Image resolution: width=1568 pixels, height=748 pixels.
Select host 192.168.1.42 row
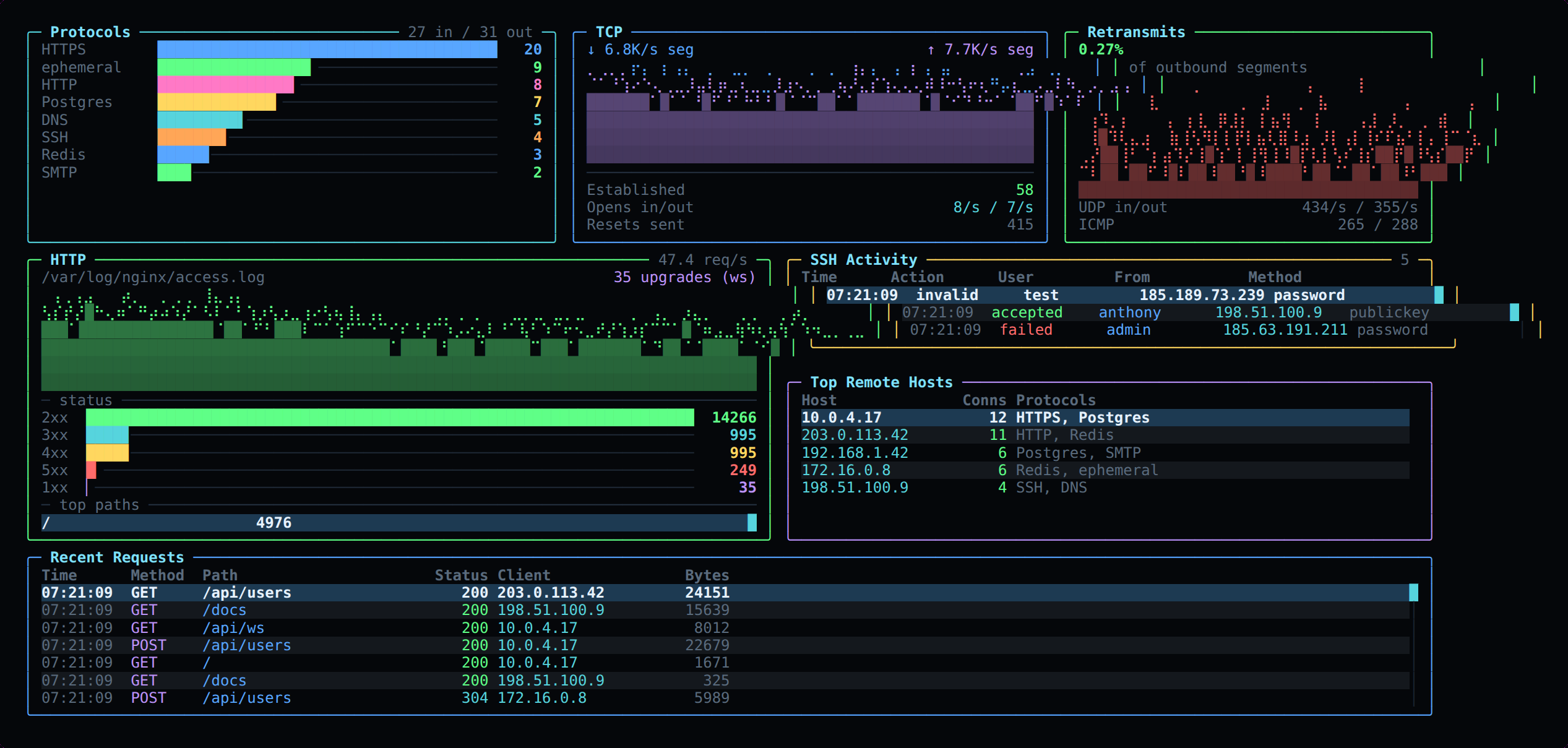(1105, 453)
